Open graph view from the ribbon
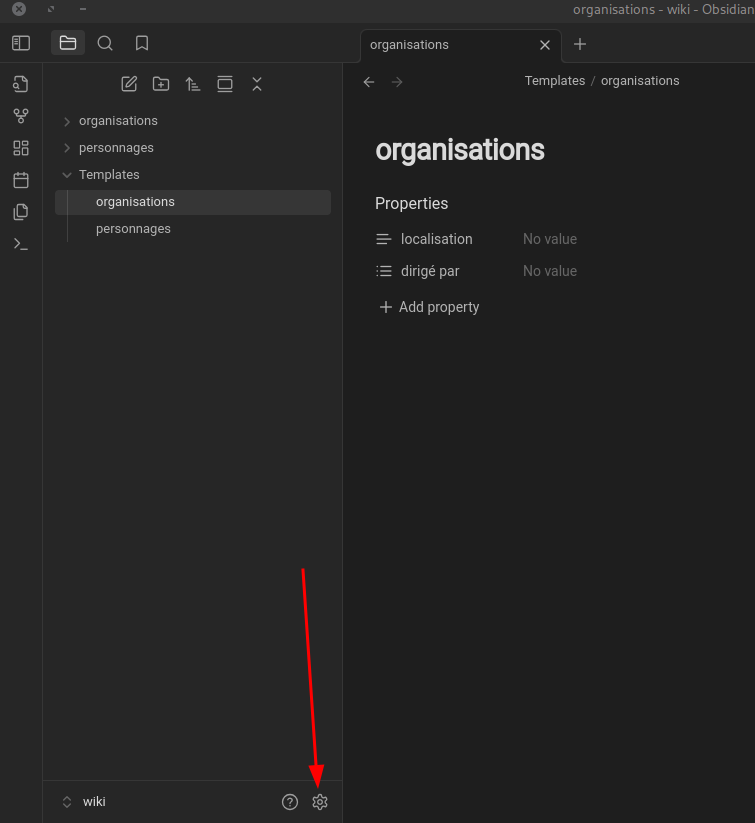 21,116
